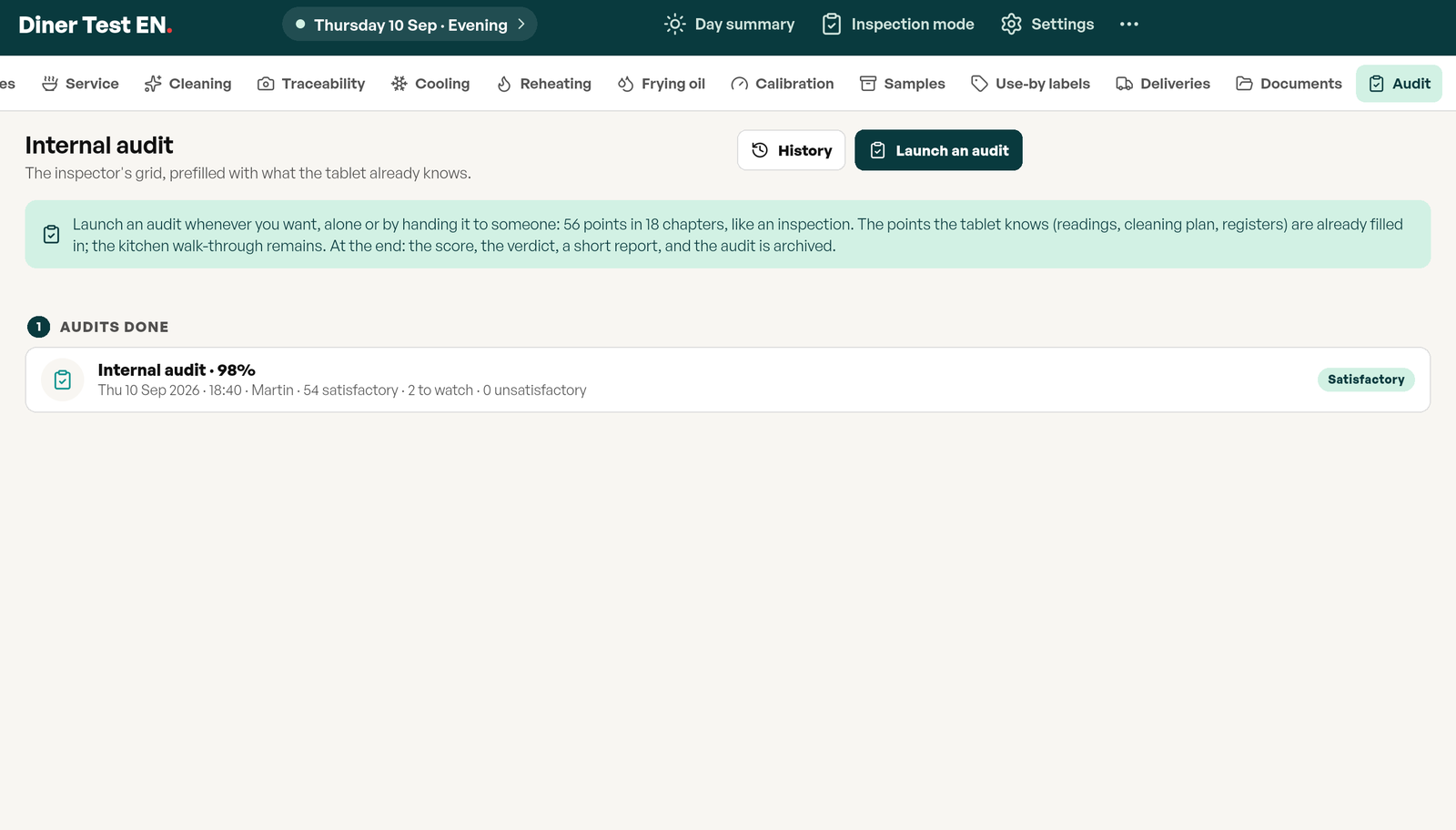The width and height of the screenshot is (1456, 830).
Task: Click the Day summary sun icon
Action: (674, 25)
